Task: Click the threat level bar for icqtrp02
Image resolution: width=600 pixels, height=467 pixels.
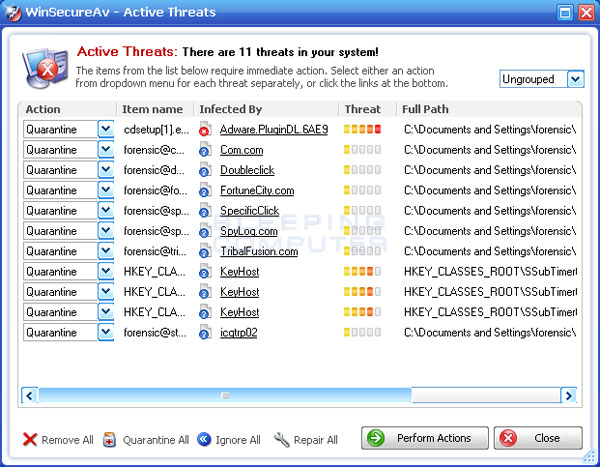Action: coord(362,332)
